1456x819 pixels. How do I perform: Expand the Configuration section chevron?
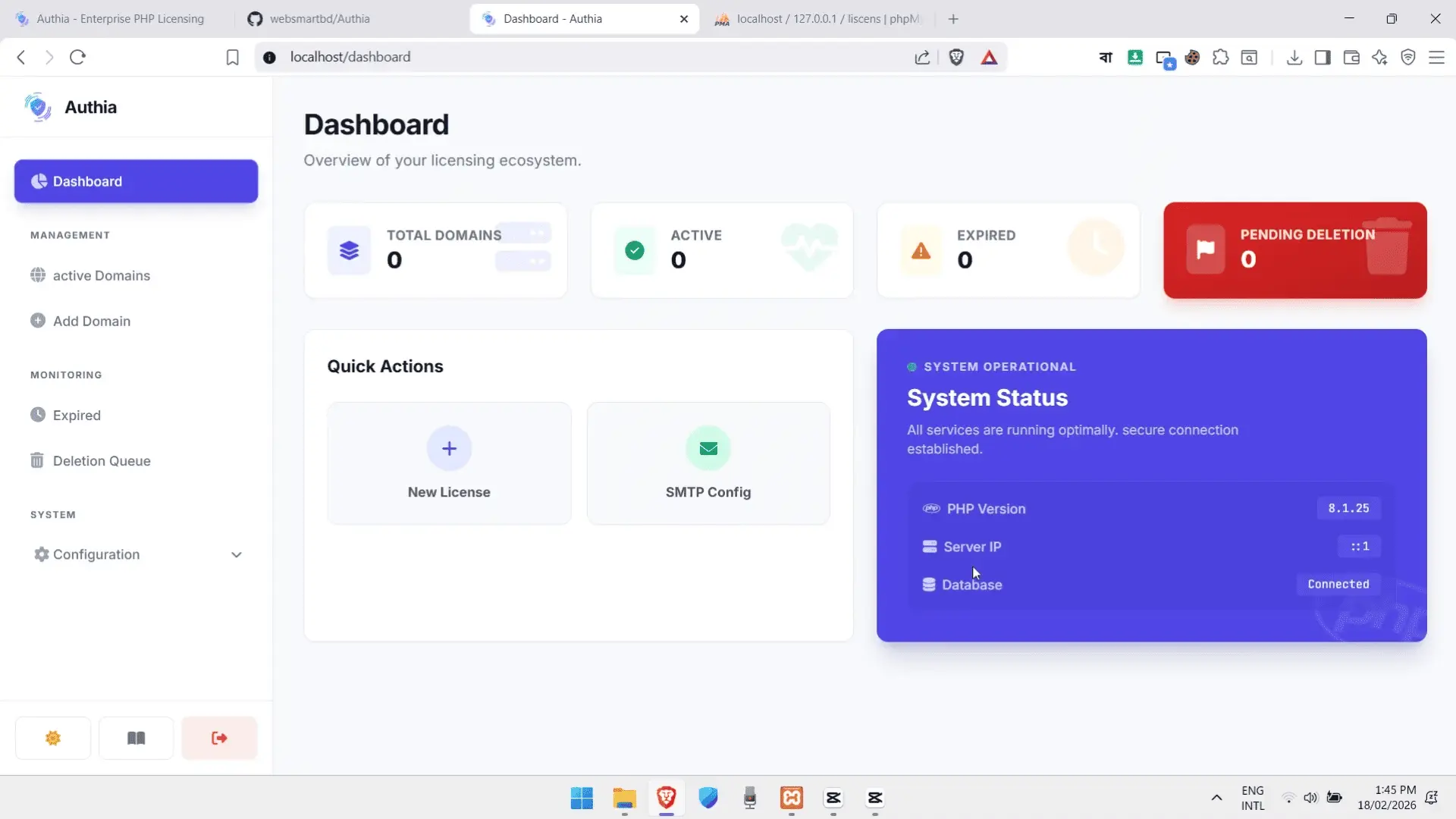[237, 554]
